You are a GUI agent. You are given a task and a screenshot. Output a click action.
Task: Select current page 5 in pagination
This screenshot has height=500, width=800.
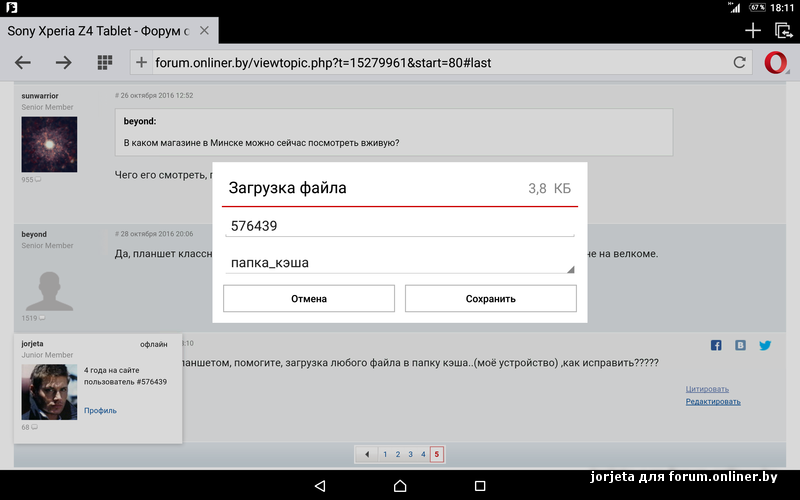[x=437, y=454]
